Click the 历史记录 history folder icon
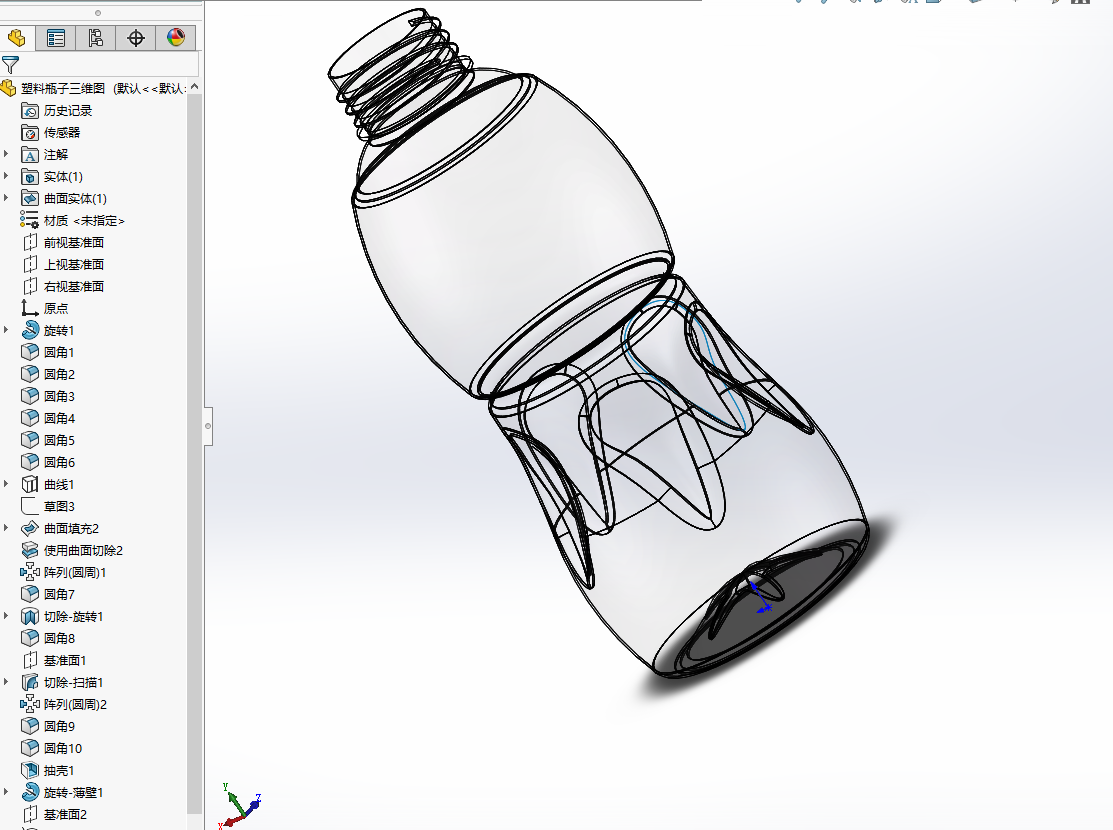The image size is (1113, 830). coord(30,110)
